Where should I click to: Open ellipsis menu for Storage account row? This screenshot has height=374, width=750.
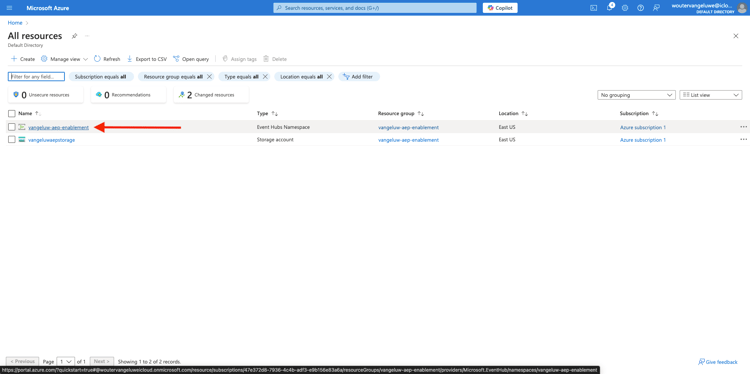pyautogui.click(x=743, y=139)
